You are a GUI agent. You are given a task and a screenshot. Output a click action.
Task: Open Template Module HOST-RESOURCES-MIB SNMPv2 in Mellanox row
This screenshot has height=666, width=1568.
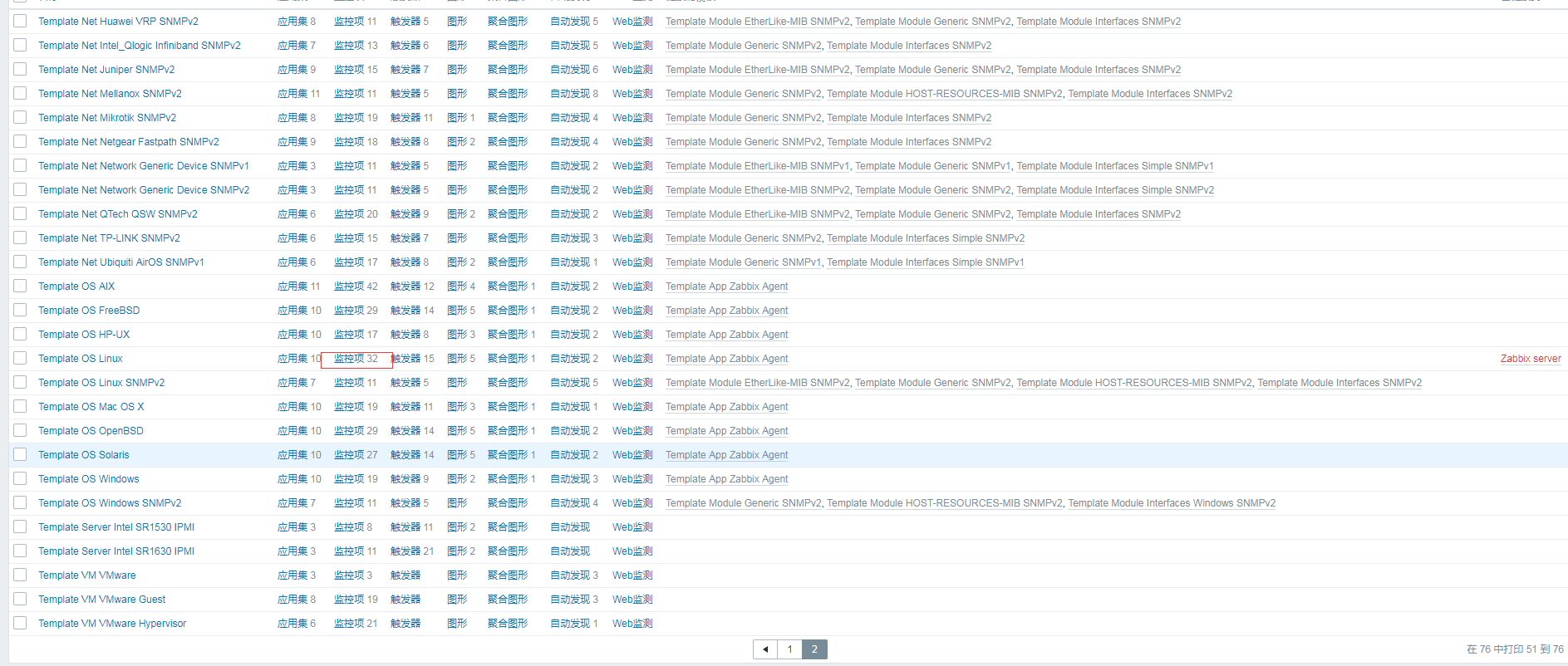945,94
